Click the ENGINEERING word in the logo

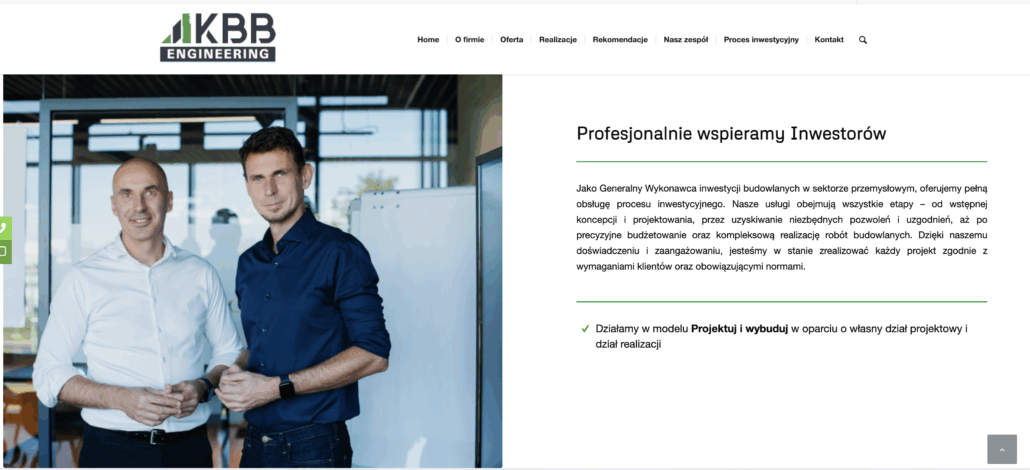point(217,55)
